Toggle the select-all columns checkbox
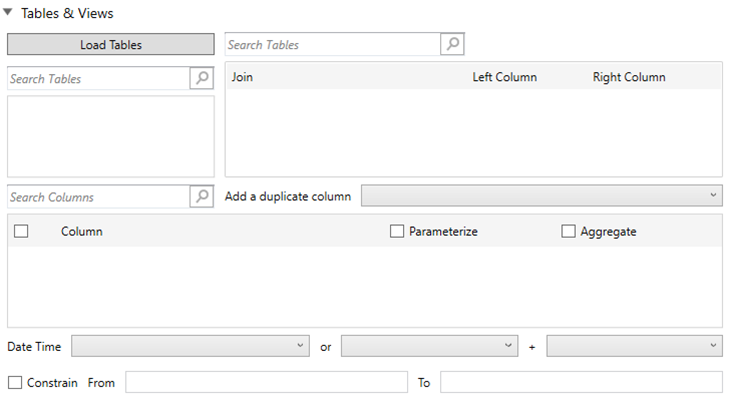This screenshot has height=400, width=729. pos(21,231)
